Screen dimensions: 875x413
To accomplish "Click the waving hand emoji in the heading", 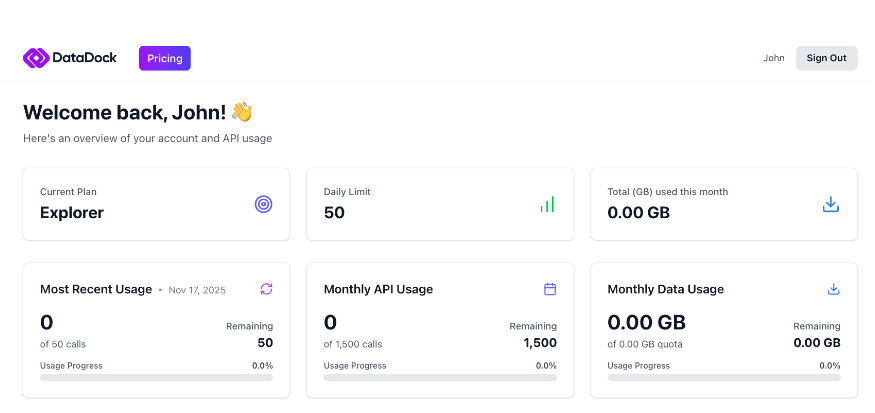I will tap(242, 112).
